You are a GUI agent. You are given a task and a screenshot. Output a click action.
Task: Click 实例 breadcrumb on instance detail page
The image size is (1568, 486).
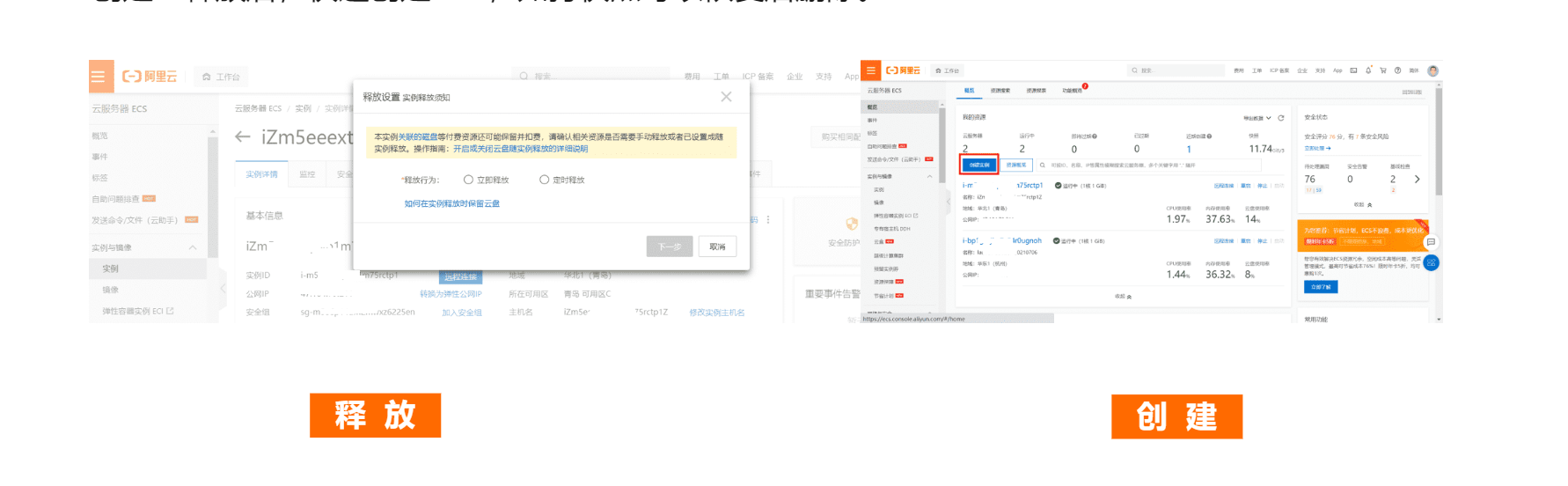point(303,108)
